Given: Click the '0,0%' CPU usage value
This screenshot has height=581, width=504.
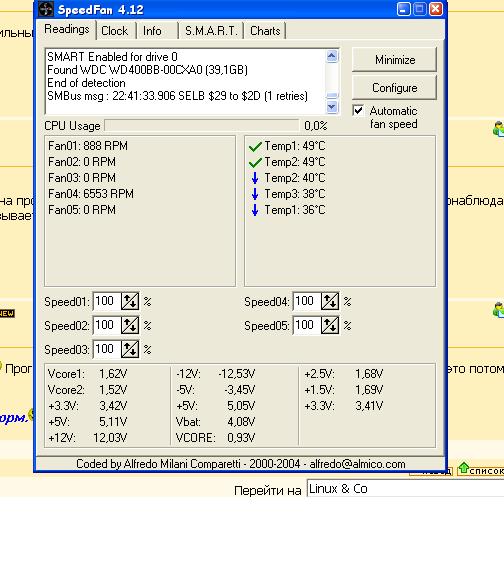Looking at the screenshot, I should point(316,126).
